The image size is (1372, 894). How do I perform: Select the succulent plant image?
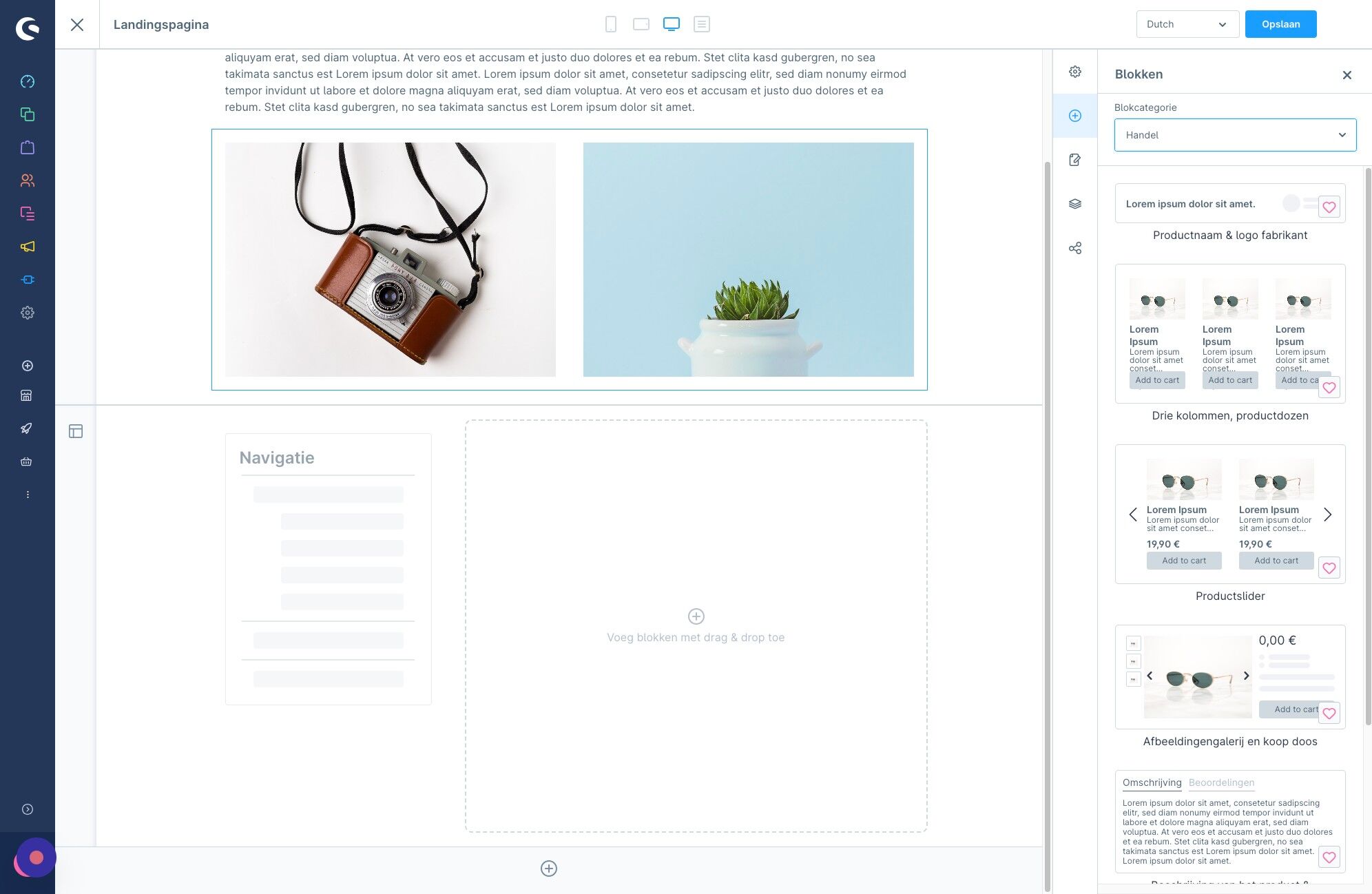(x=749, y=260)
